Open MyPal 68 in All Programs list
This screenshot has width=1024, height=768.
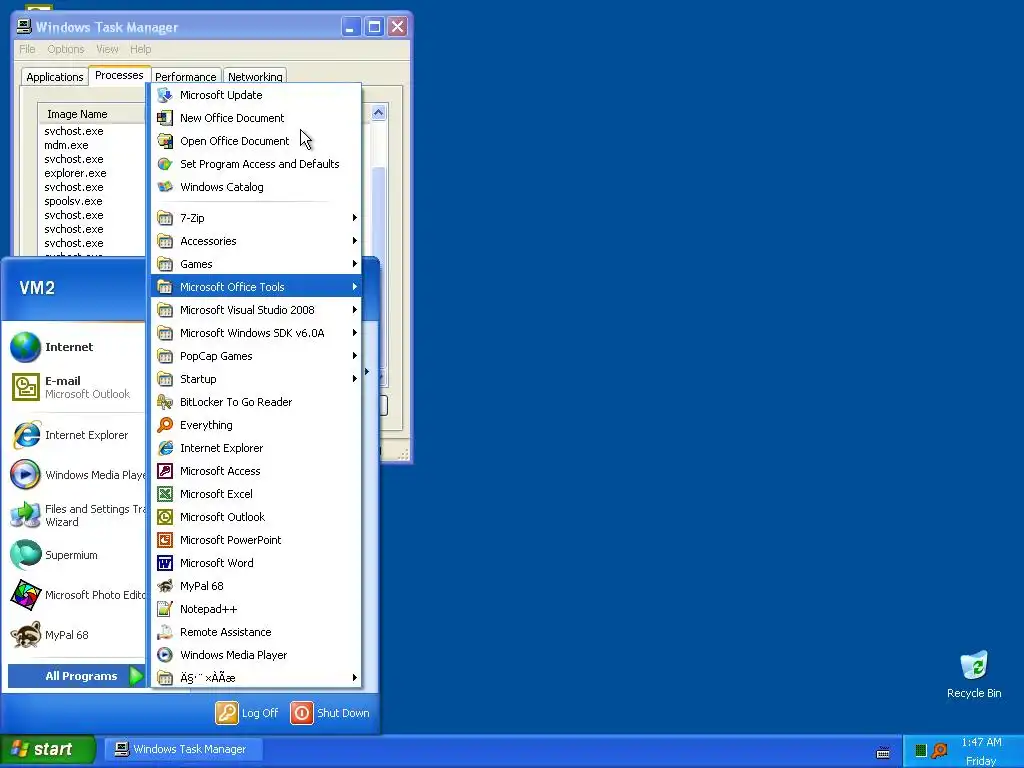tap(255, 586)
